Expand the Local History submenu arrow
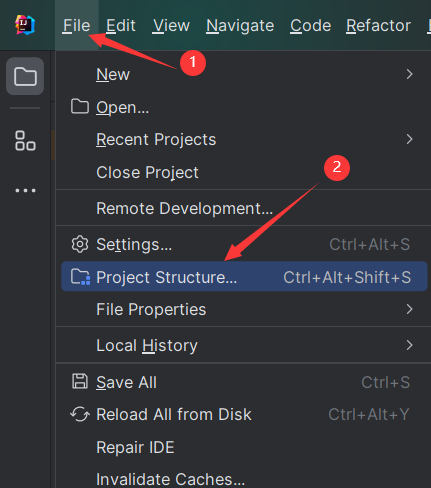The image size is (431, 488). click(x=410, y=345)
